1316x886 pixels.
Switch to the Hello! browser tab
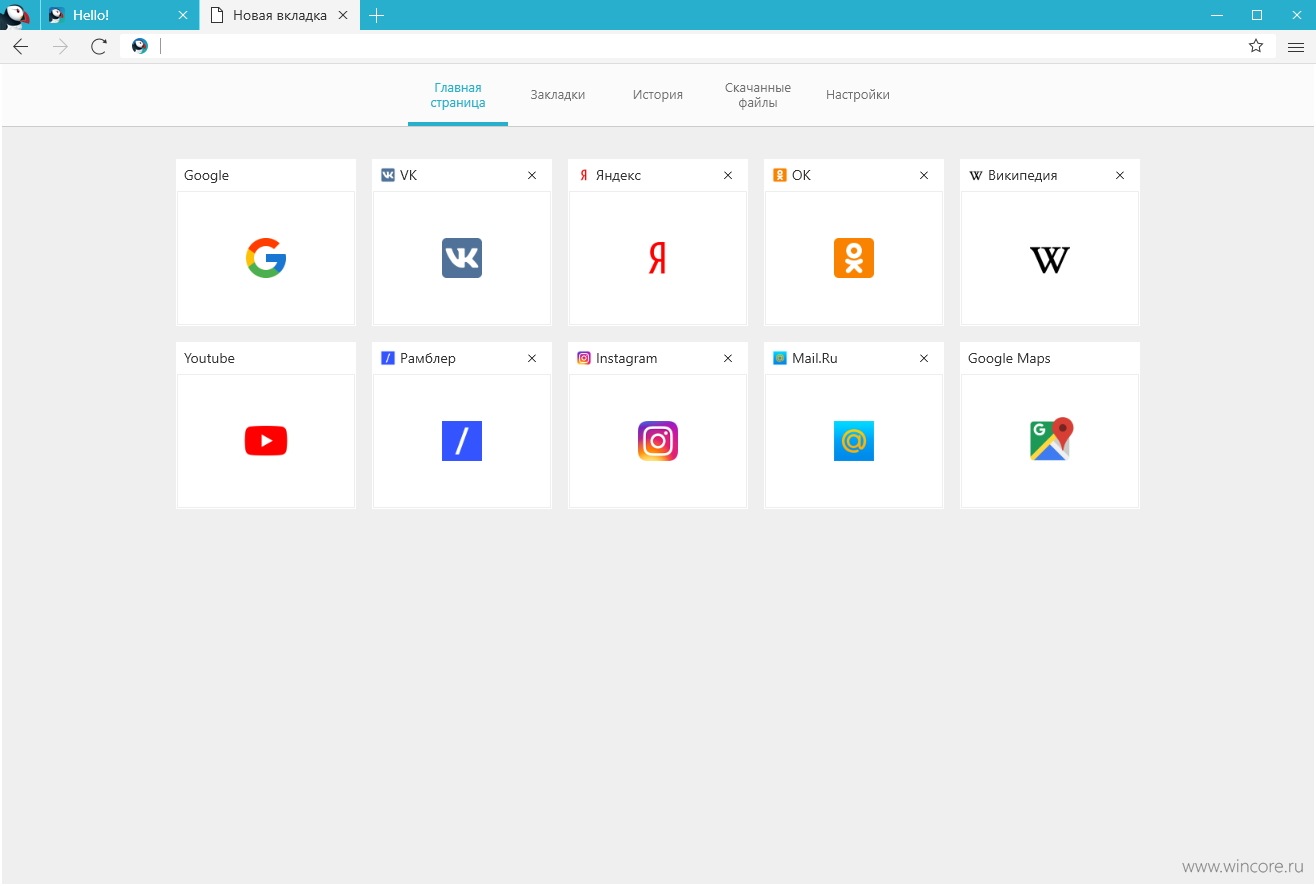coord(119,15)
